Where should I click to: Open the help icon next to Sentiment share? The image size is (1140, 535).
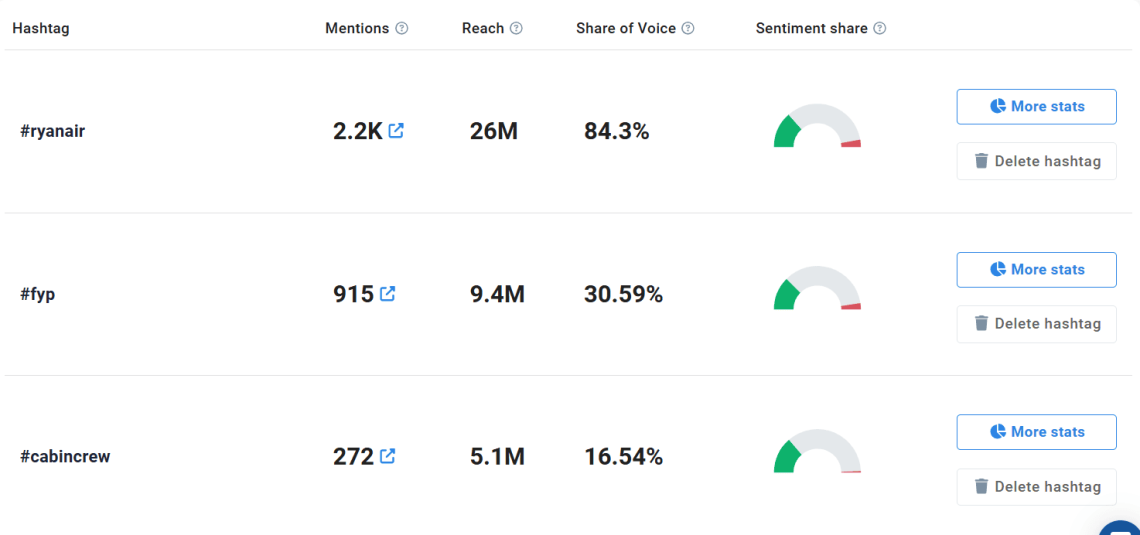(x=880, y=28)
